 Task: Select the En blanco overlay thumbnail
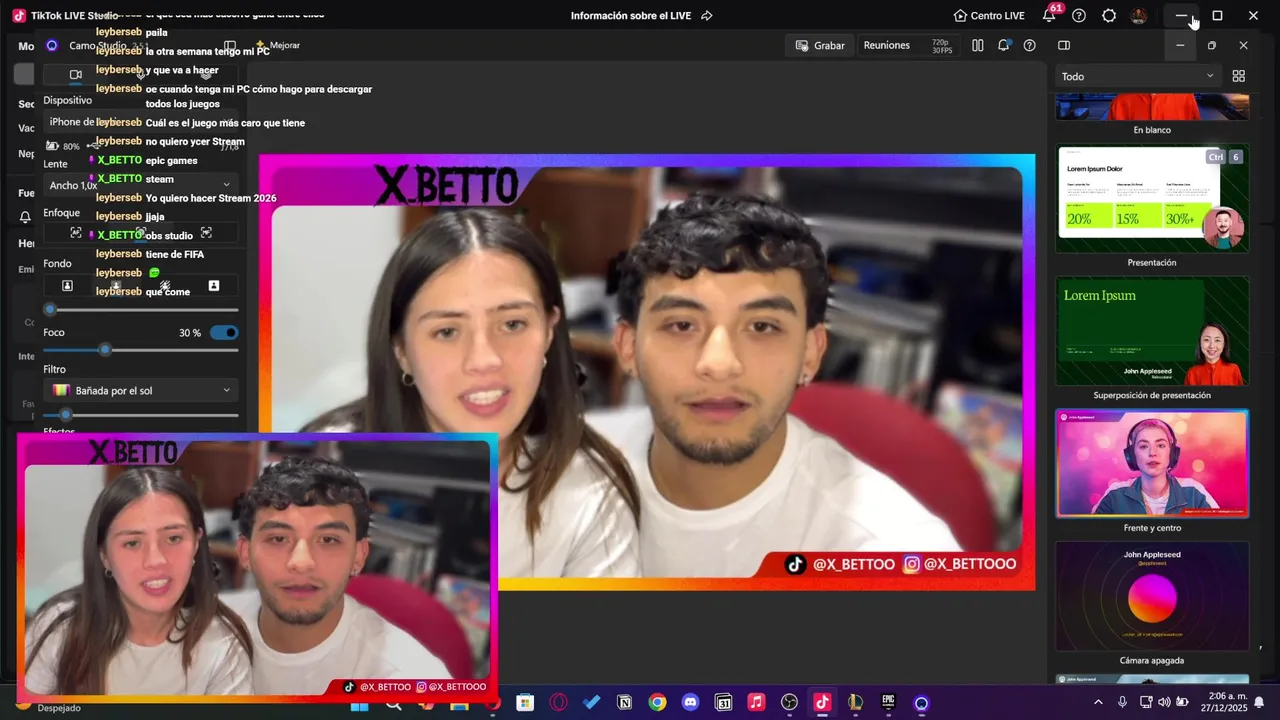[x=1152, y=107]
